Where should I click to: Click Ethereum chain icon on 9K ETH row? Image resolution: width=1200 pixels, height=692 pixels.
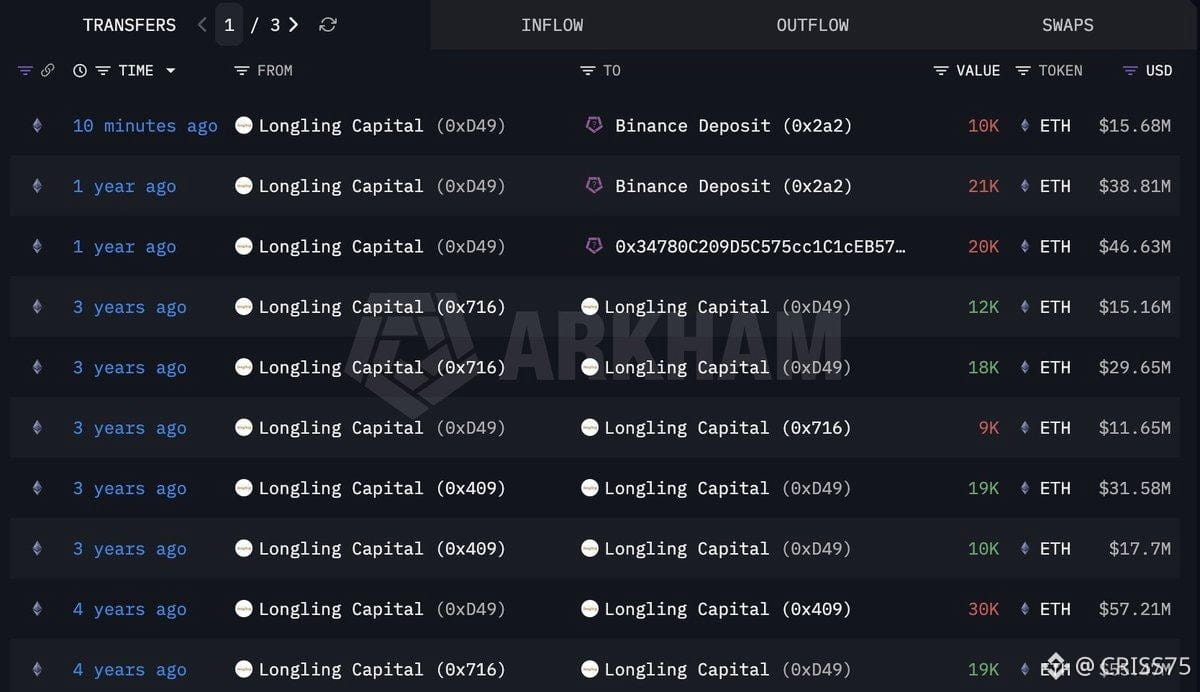(x=37, y=428)
